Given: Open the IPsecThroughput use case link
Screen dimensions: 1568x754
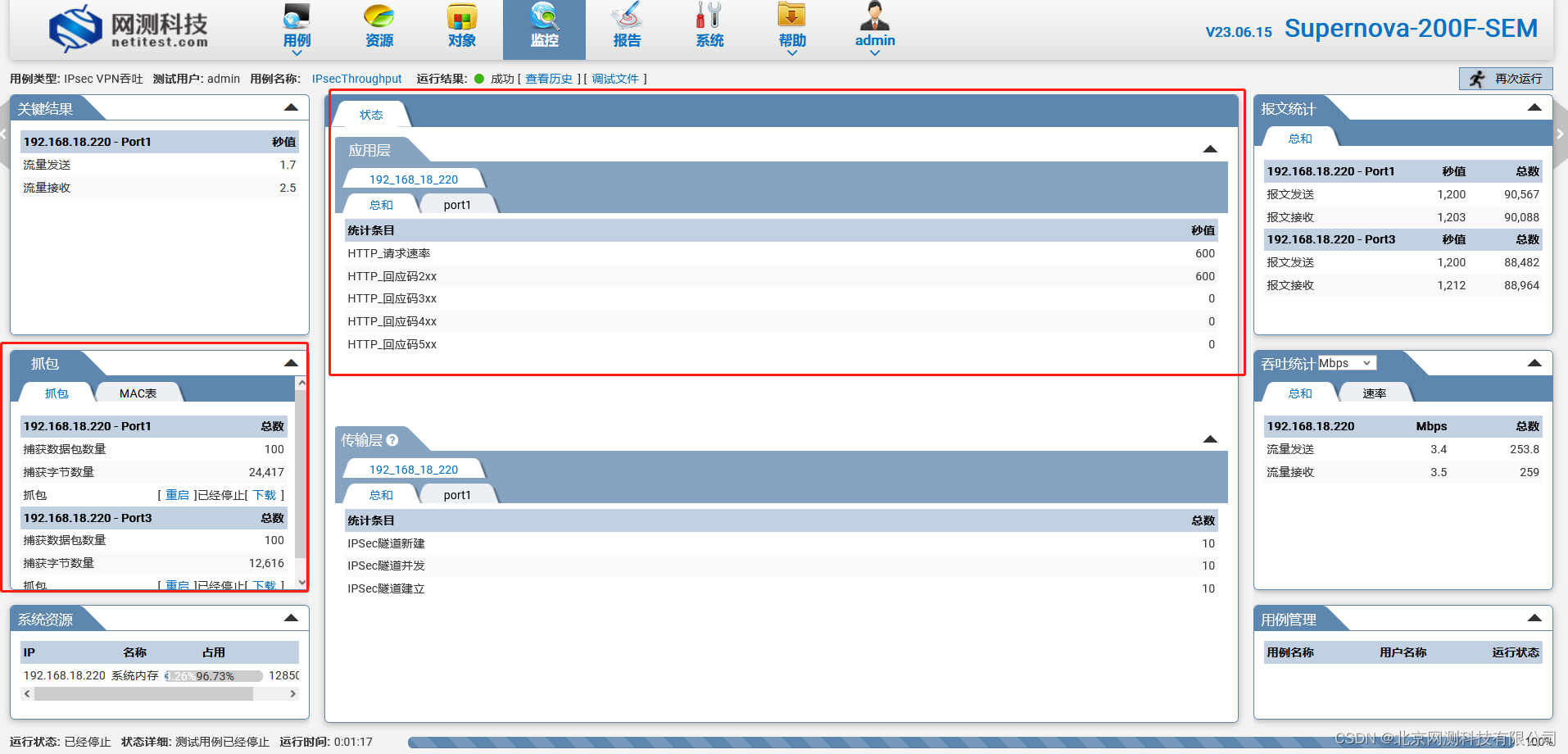Looking at the screenshot, I should pyautogui.click(x=356, y=79).
